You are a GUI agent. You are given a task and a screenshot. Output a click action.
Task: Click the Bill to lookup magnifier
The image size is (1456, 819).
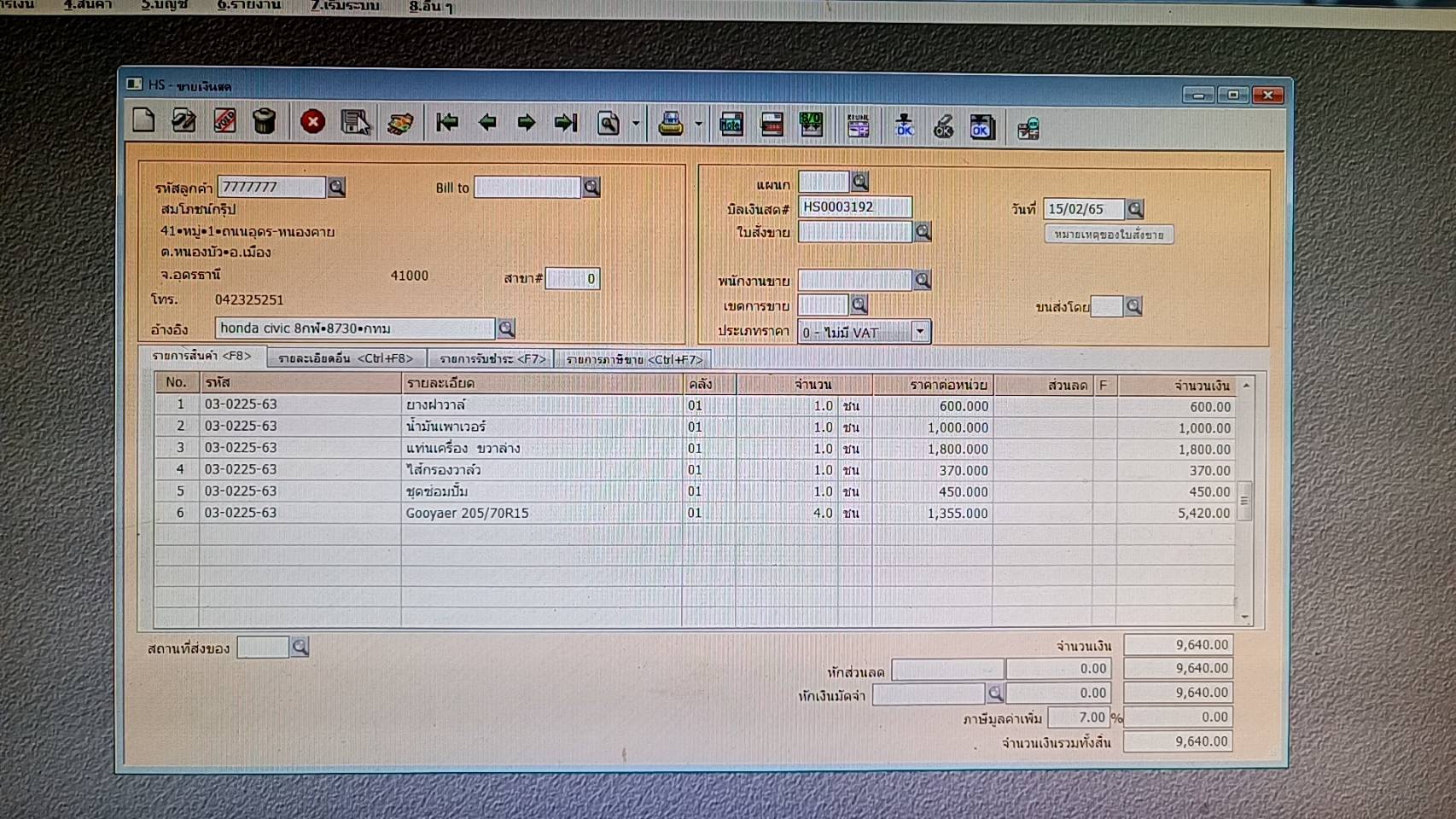click(591, 187)
